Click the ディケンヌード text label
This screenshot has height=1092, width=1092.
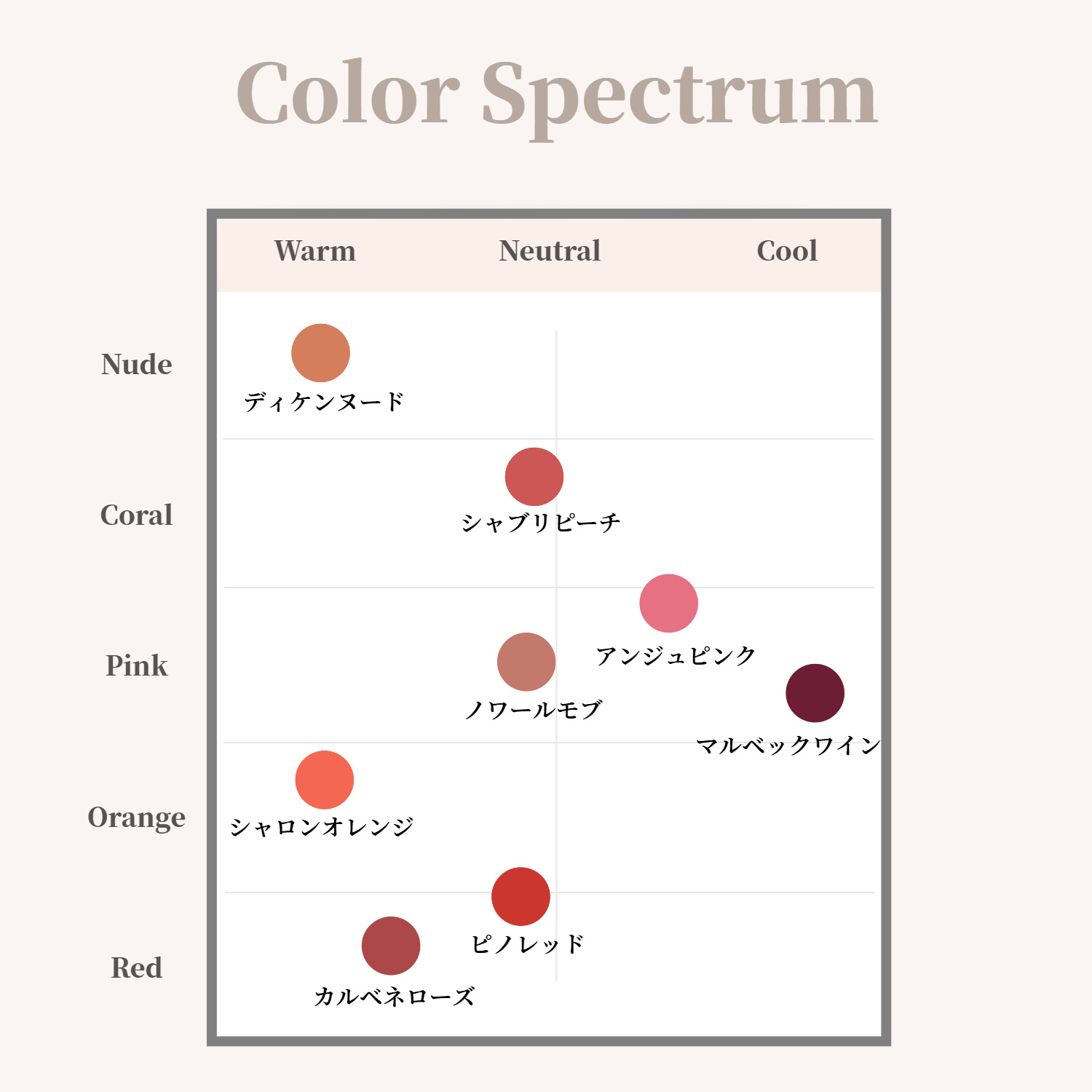click(x=324, y=401)
